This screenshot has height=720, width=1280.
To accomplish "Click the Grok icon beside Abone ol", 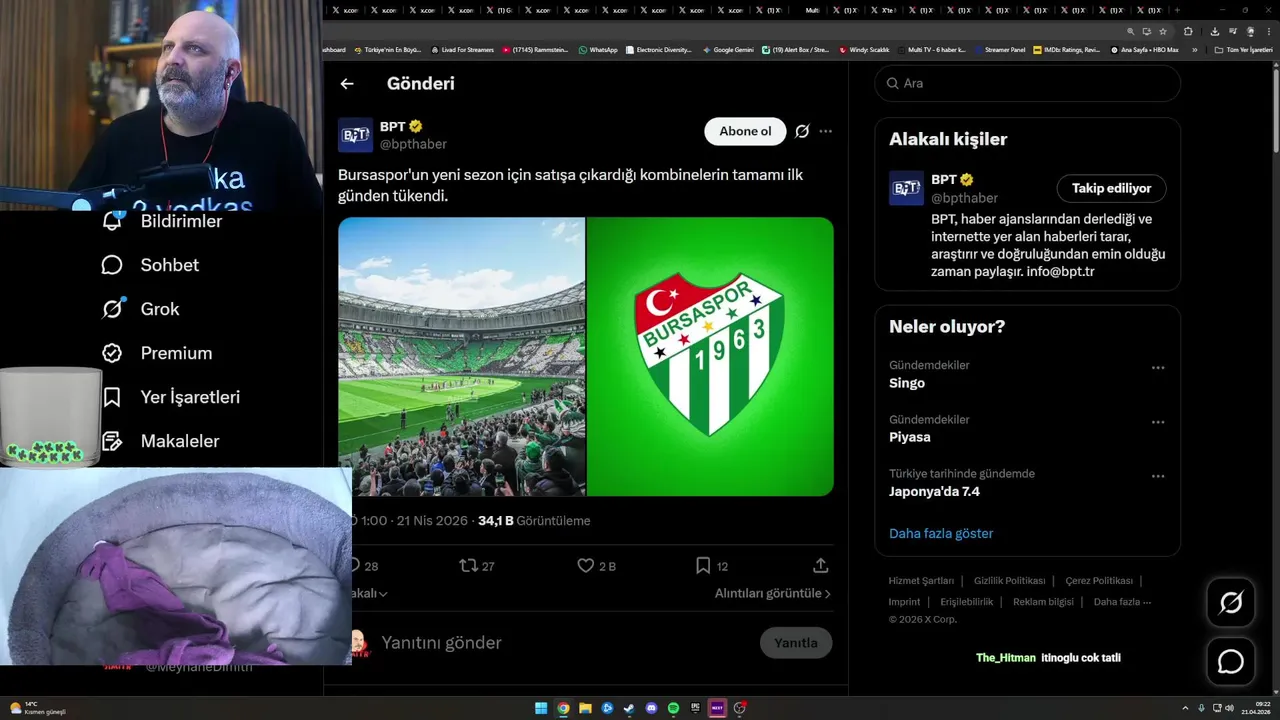I will [802, 131].
